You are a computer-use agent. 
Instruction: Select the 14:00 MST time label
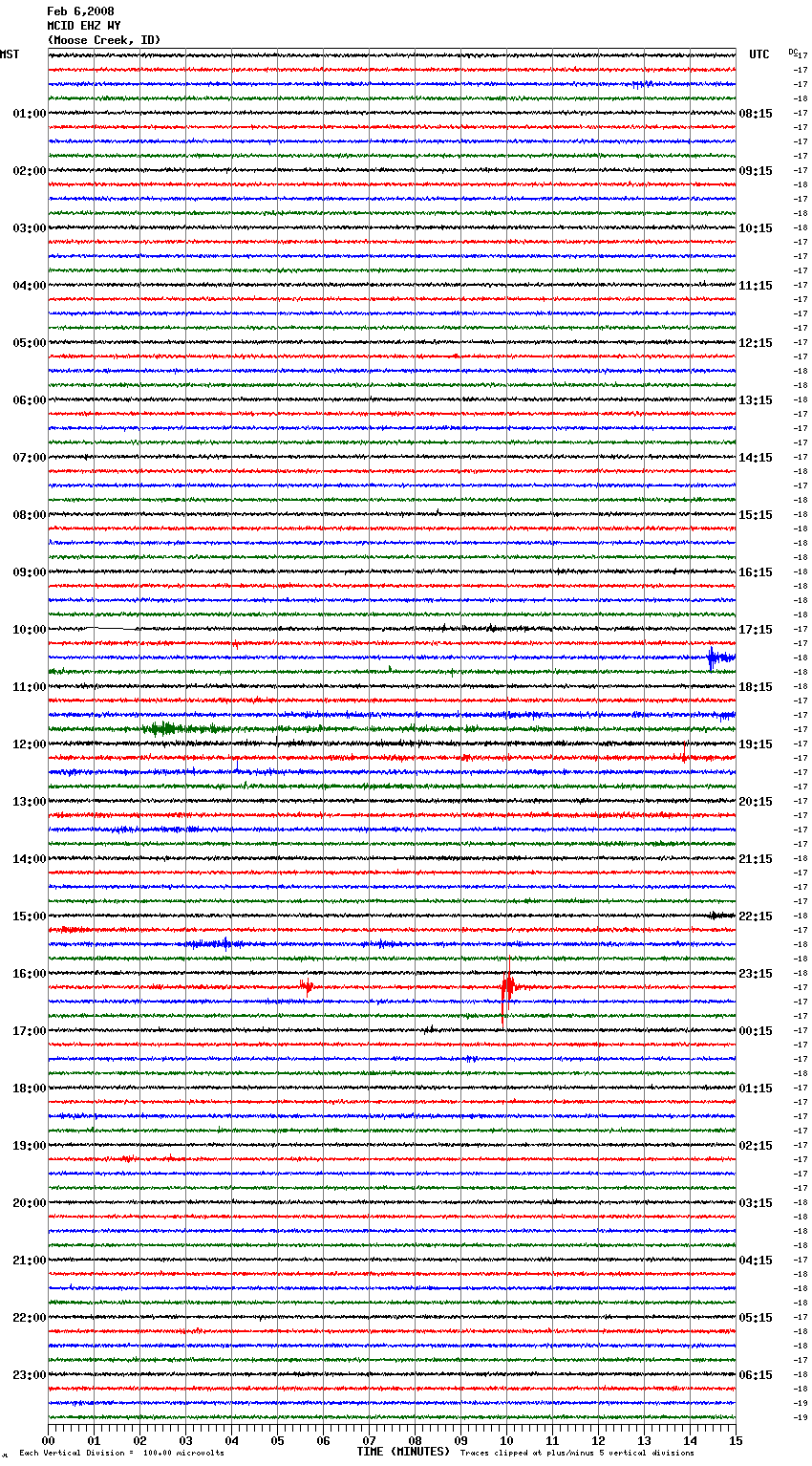pos(30,859)
